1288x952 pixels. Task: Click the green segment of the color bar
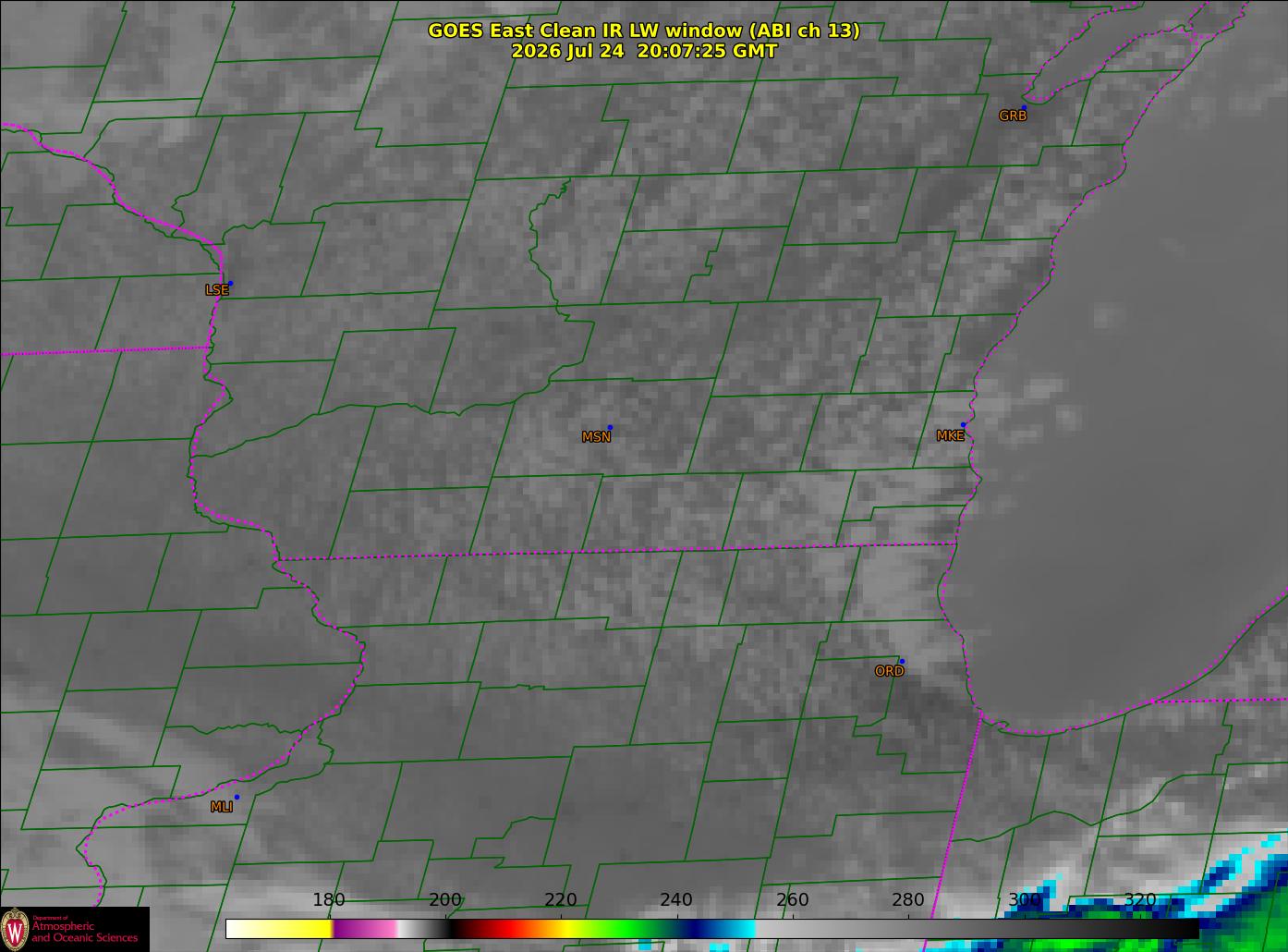pyautogui.click(x=628, y=928)
